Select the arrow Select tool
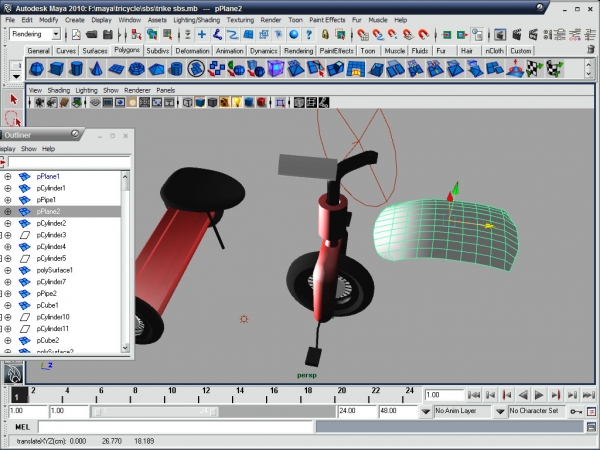Viewport: 600px width, 450px height. [x=13, y=99]
